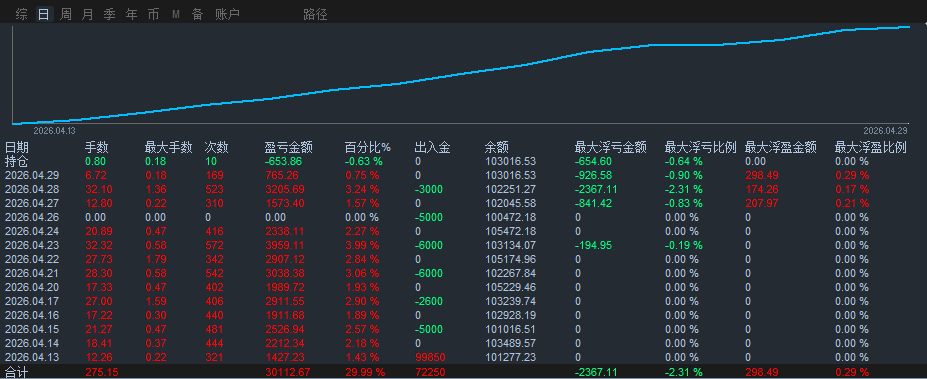Click the 出入金 column header

(x=433, y=147)
